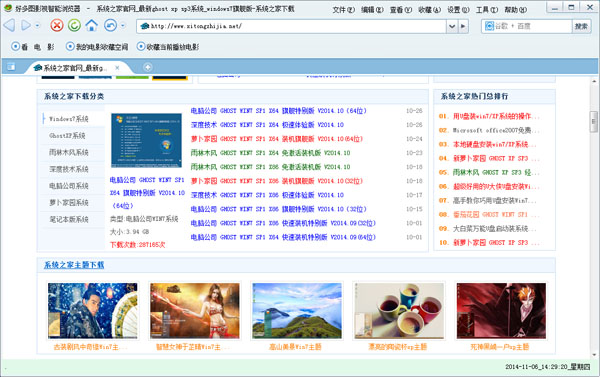Select 笔记本系统 category in sidebar

coord(69,219)
